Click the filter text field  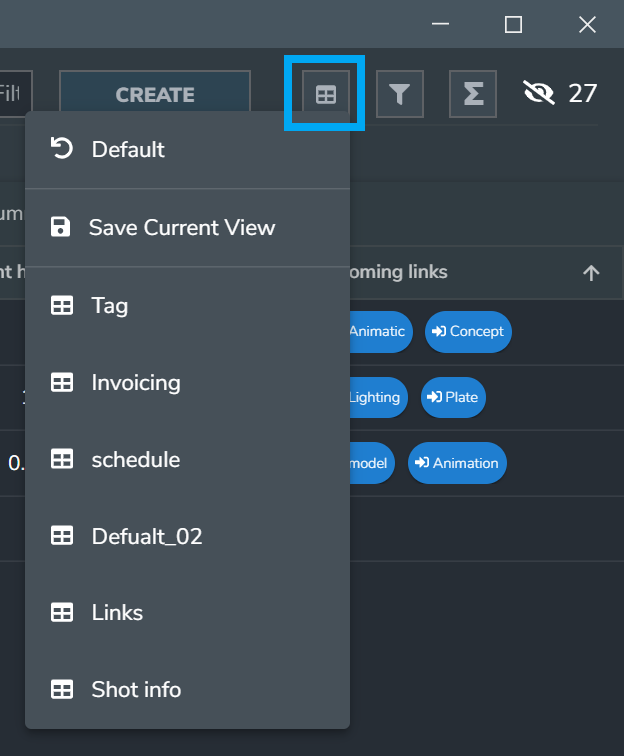[14, 94]
